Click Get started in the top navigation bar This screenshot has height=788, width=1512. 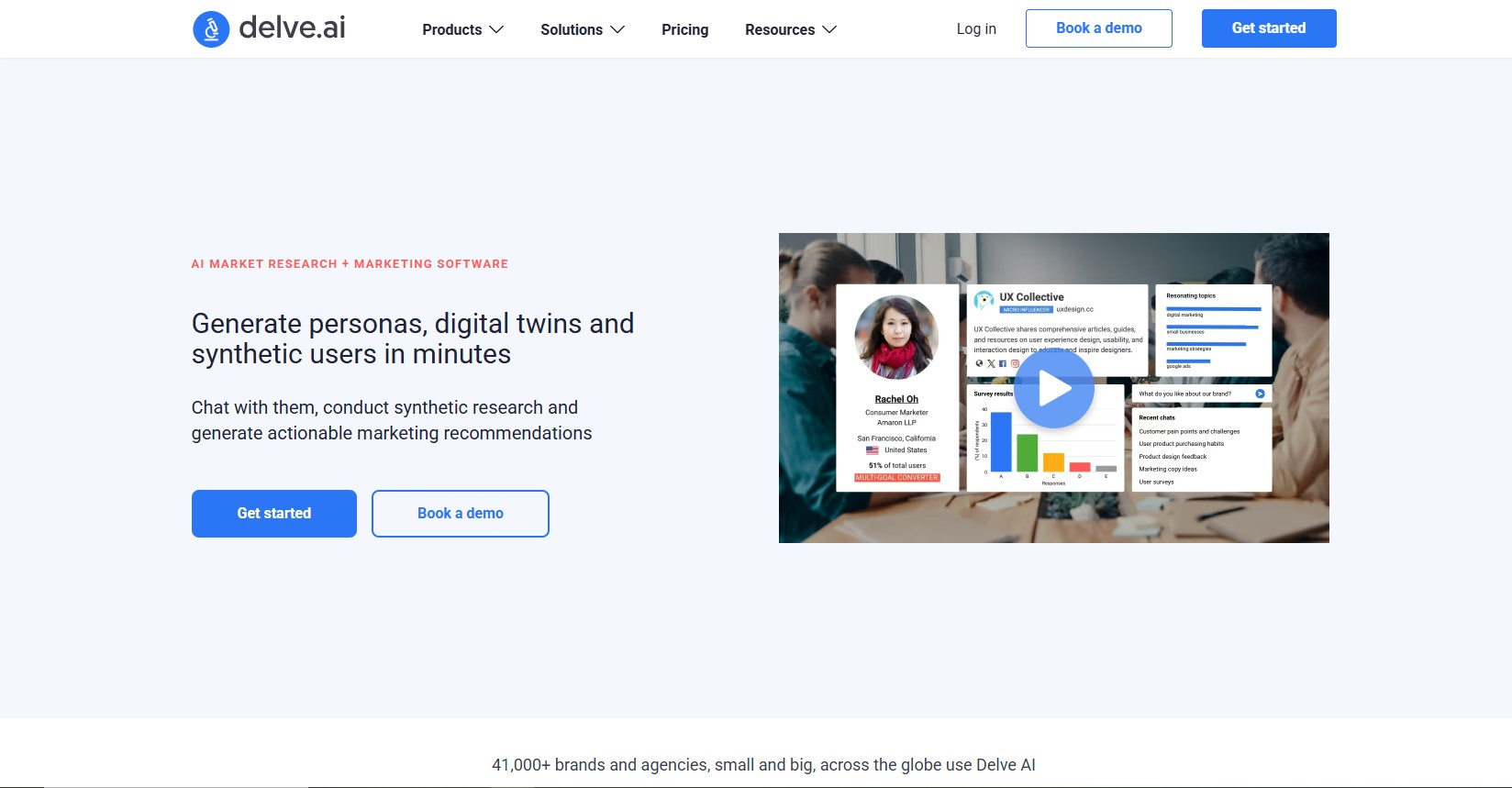[x=1268, y=28]
